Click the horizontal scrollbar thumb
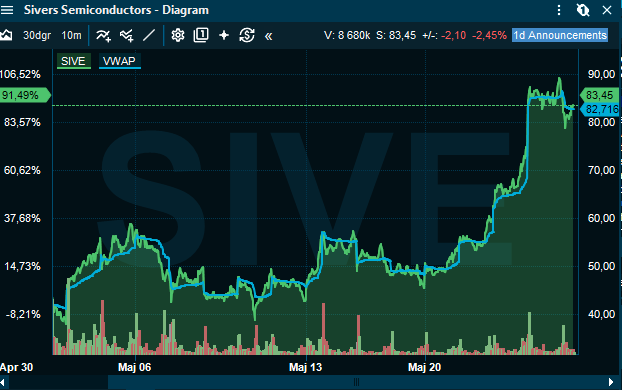Image resolution: width=622 pixels, height=390 pixels. [357, 382]
